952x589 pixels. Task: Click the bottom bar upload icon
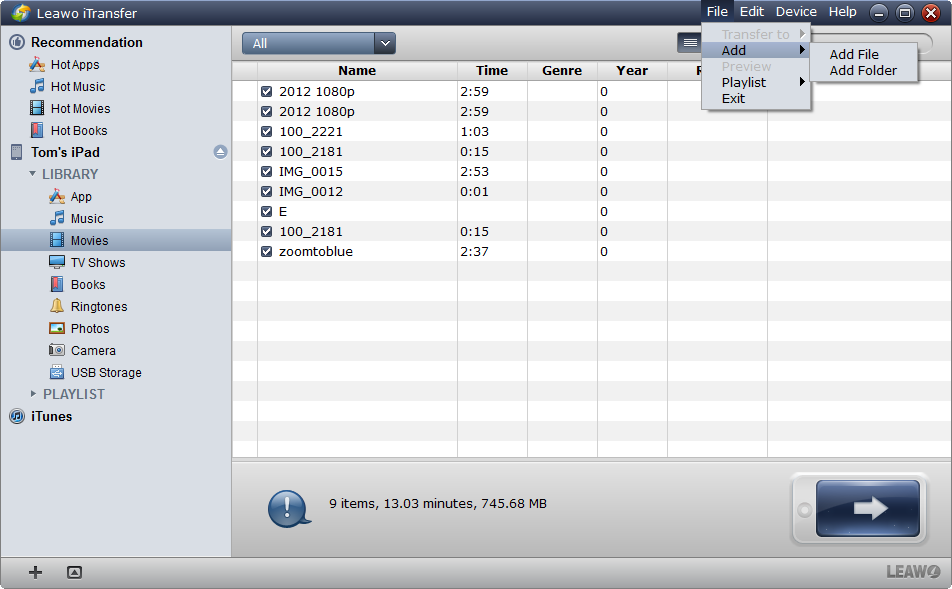tap(74, 572)
